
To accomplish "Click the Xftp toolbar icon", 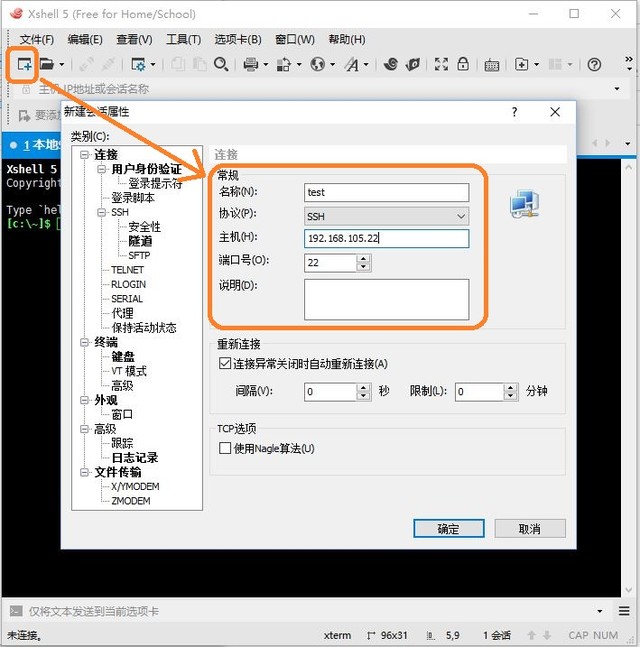I will click(413, 64).
